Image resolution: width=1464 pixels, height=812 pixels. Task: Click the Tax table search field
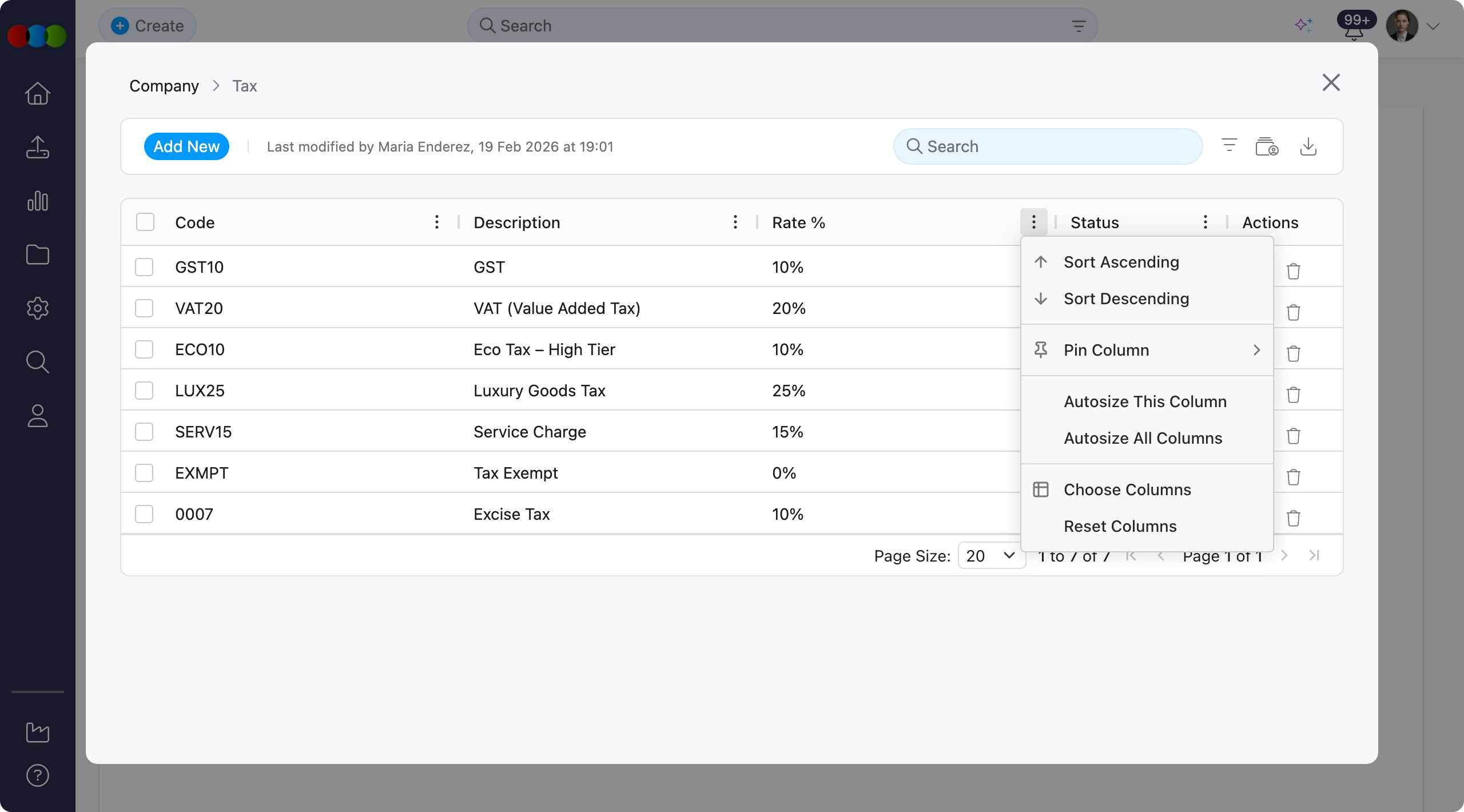[1048, 146]
